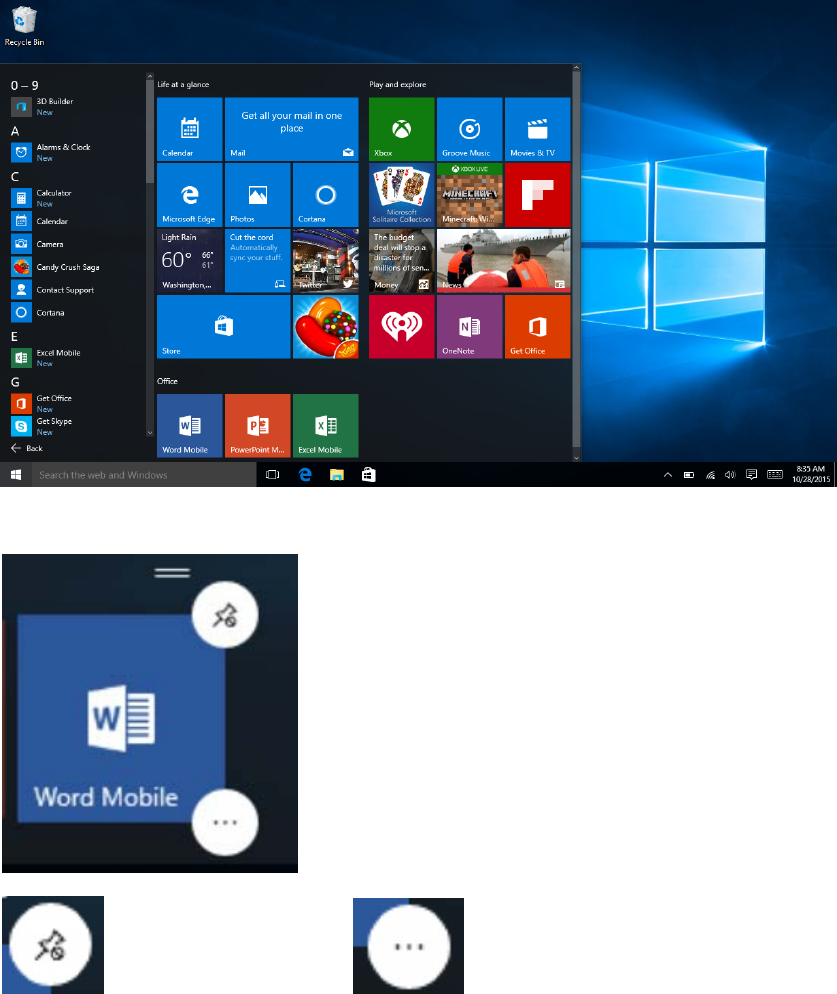837x994 pixels.
Task: Open the Minecraft tile
Action: (x=470, y=195)
